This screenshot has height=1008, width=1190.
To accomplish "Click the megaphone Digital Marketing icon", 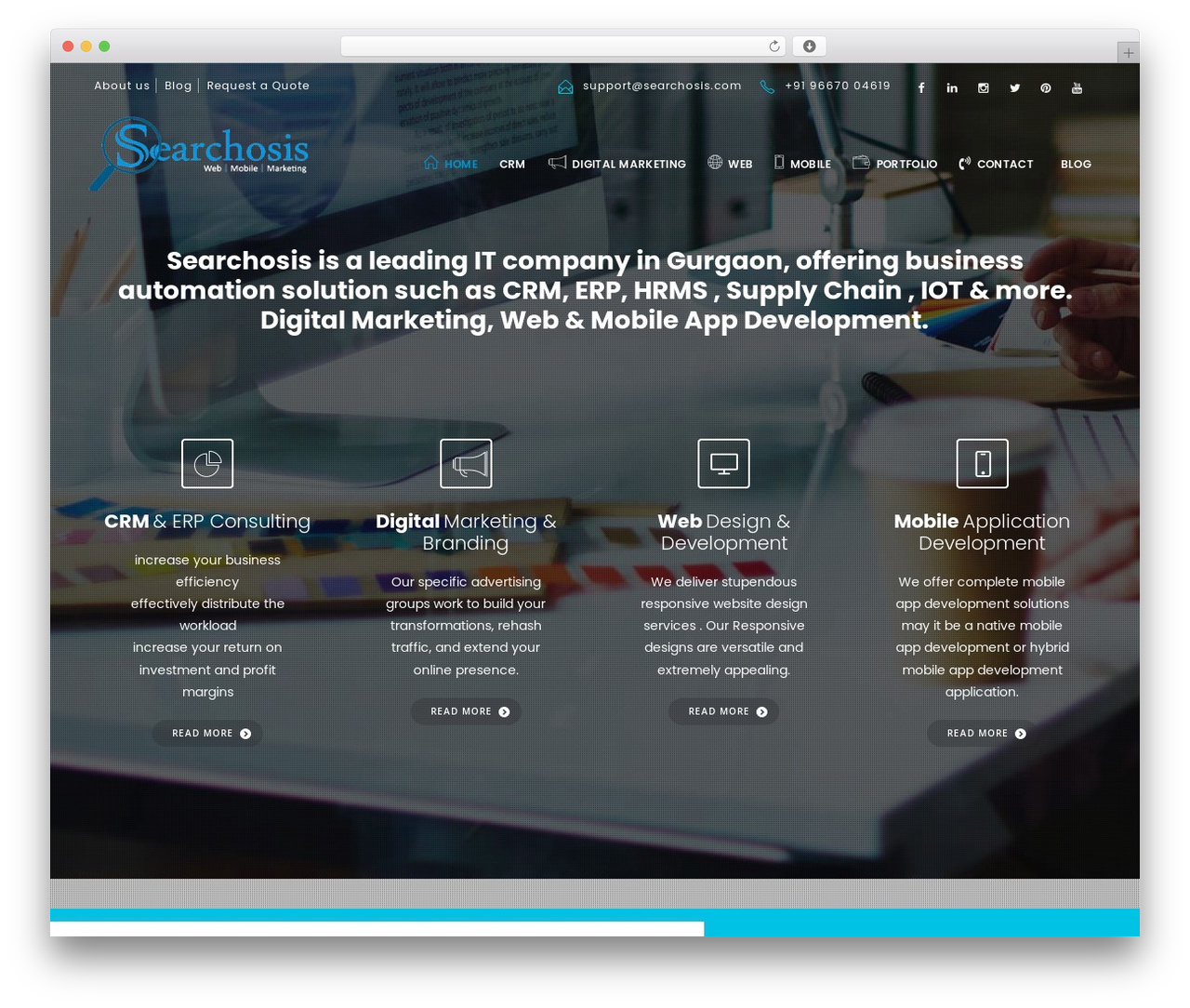I will pyautogui.click(x=466, y=463).
